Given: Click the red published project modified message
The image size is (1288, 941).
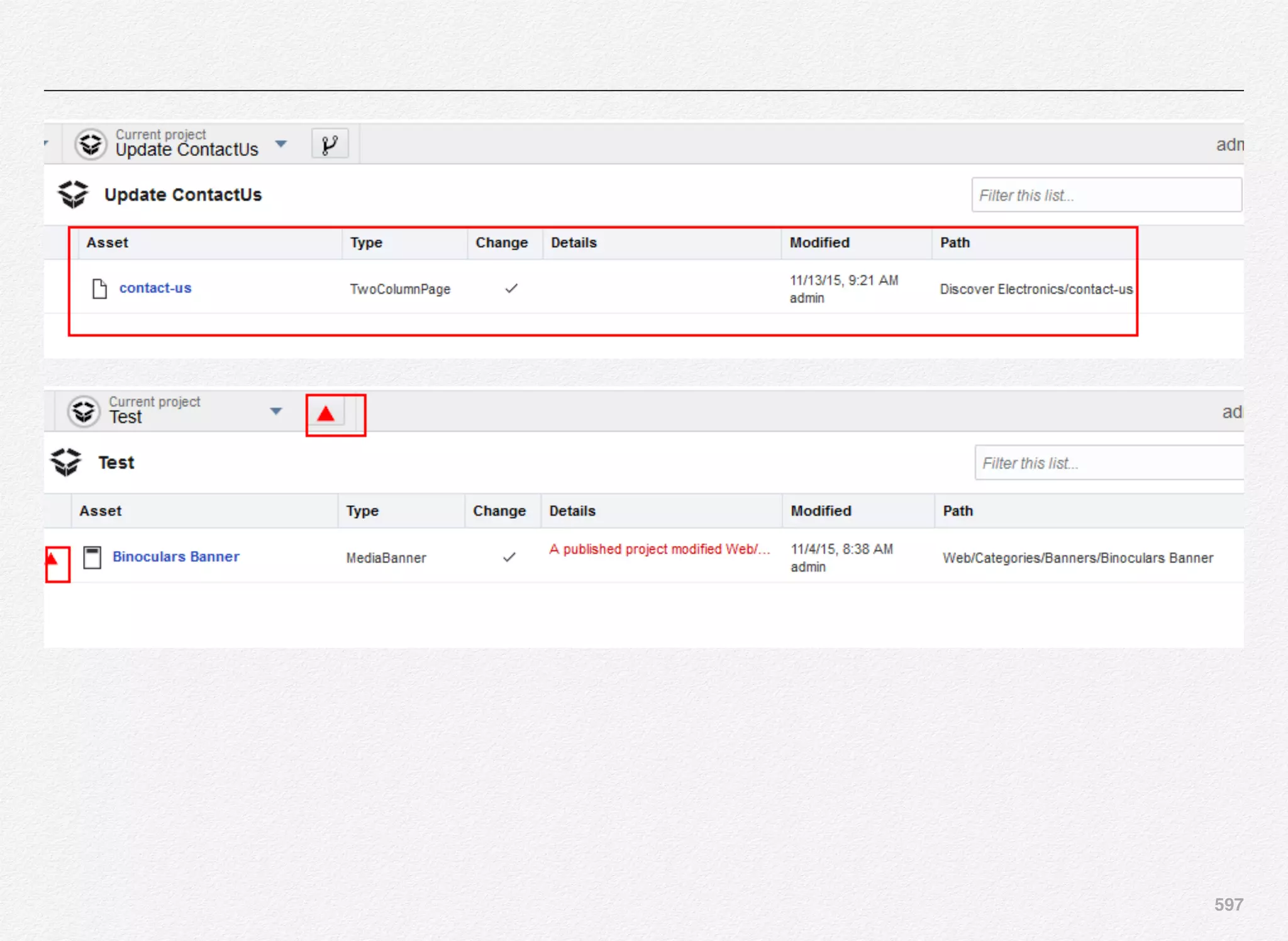Looking at the screenshot, I should click(x=659, y=549).
